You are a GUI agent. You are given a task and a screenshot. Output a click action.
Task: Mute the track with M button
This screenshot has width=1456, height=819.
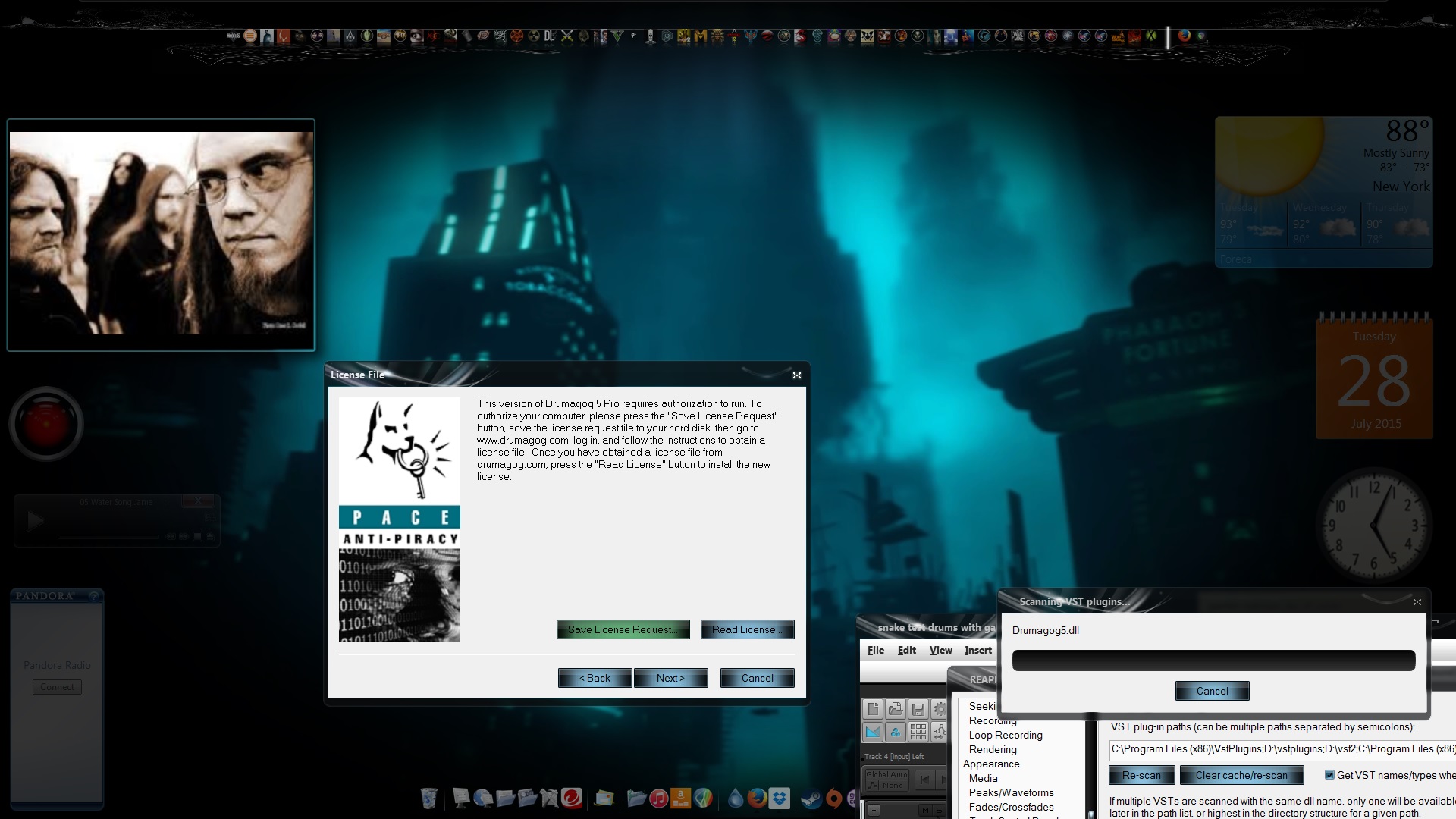926,810
